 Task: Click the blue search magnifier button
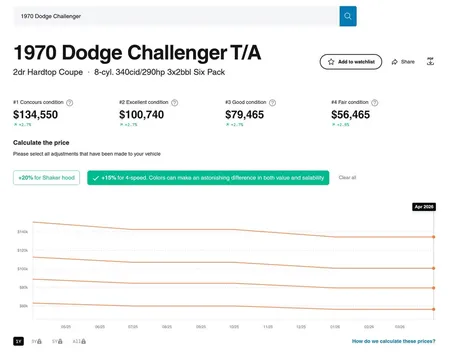[348, 16]
